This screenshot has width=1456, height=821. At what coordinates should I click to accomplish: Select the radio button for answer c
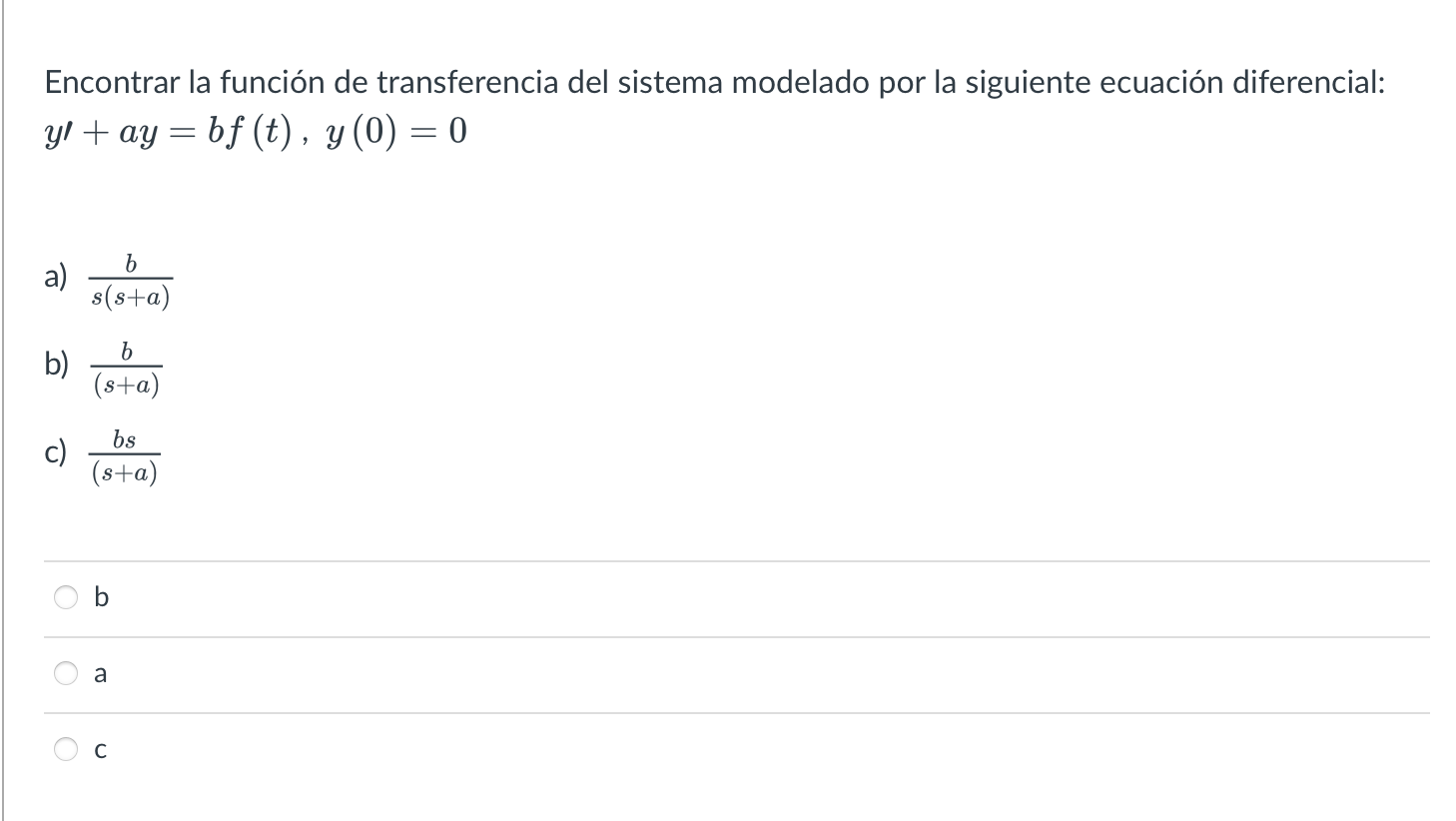pos(66,748)
